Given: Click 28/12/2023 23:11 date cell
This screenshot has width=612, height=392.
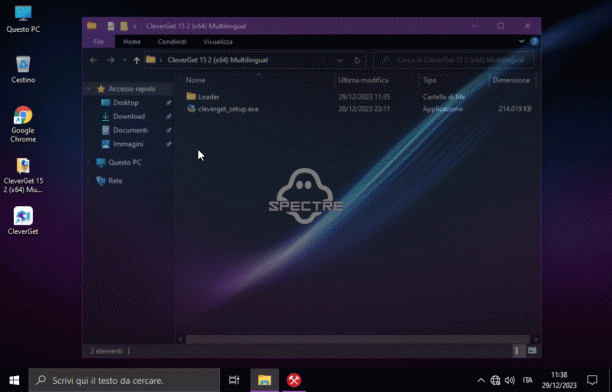Looking at the screenshot, I should click(x=364, y=109).
